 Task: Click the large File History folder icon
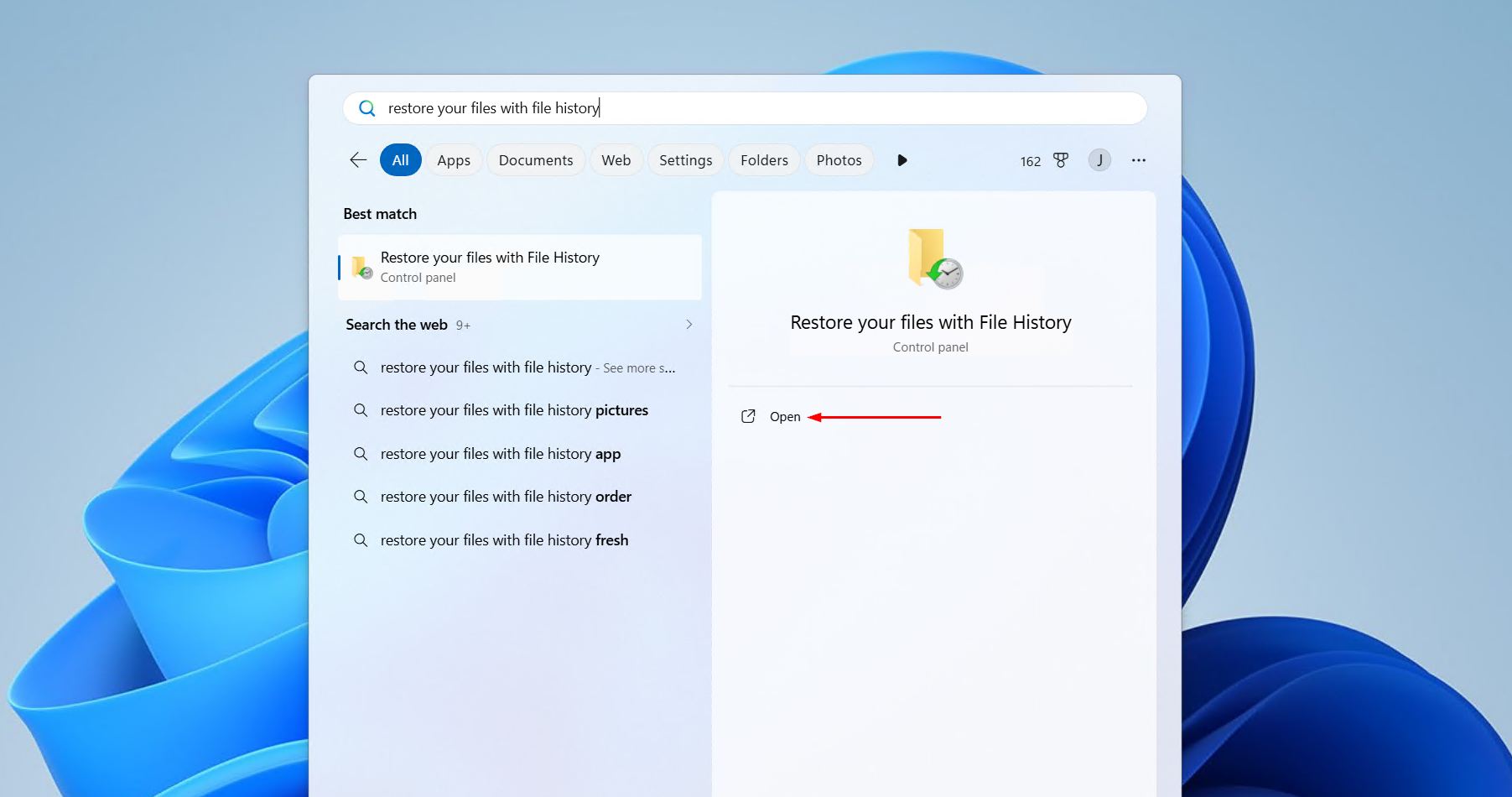coord(934,258)
